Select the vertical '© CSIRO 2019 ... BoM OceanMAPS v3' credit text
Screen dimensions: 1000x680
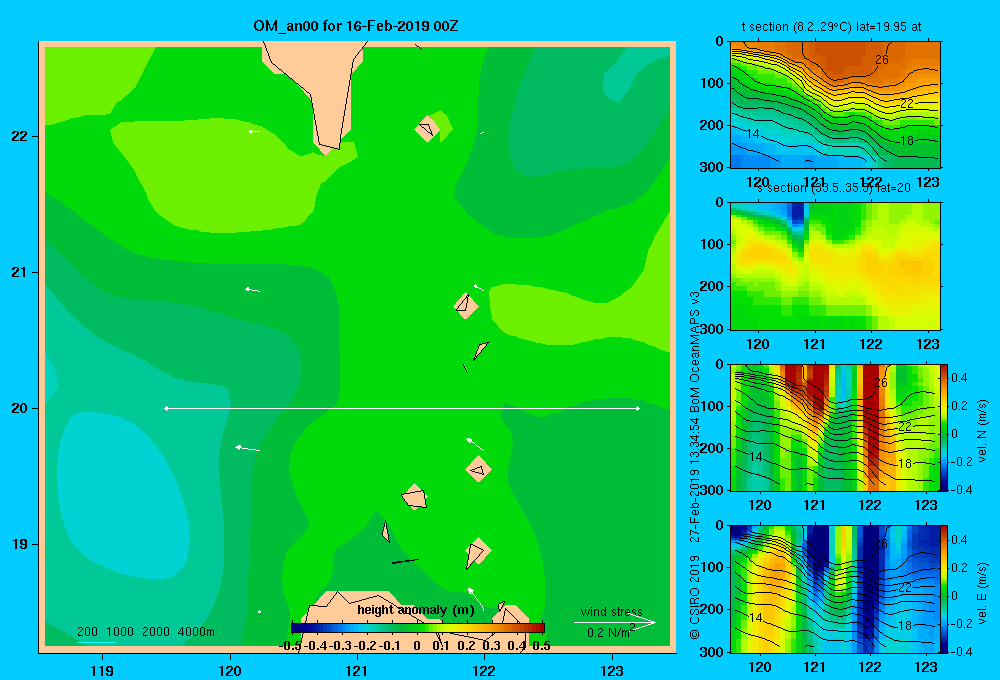pyautogui.click(x=695, y=466)
